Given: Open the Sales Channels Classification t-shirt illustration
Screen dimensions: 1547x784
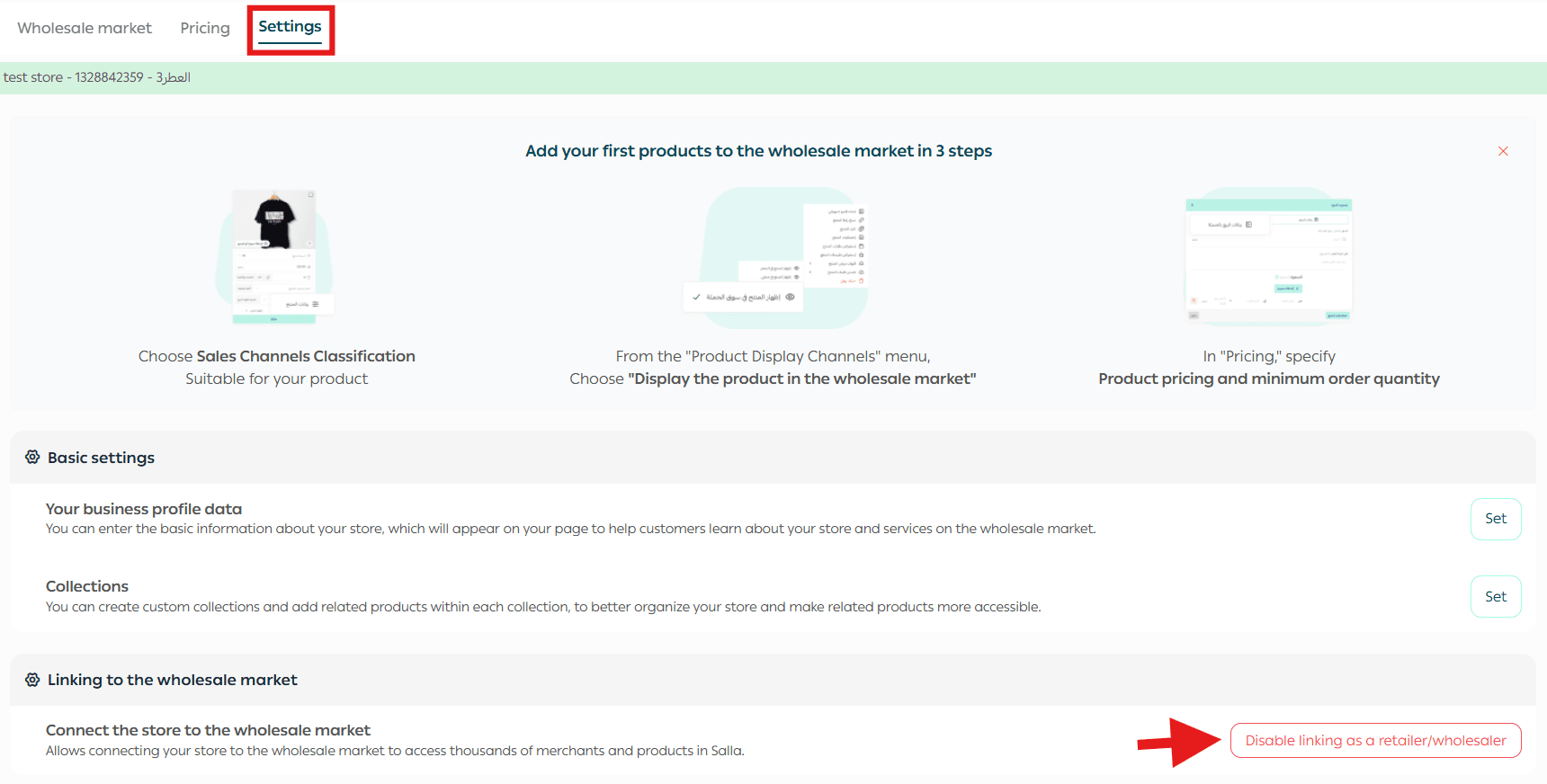Looking at the screenshot, I should point(275,256).
